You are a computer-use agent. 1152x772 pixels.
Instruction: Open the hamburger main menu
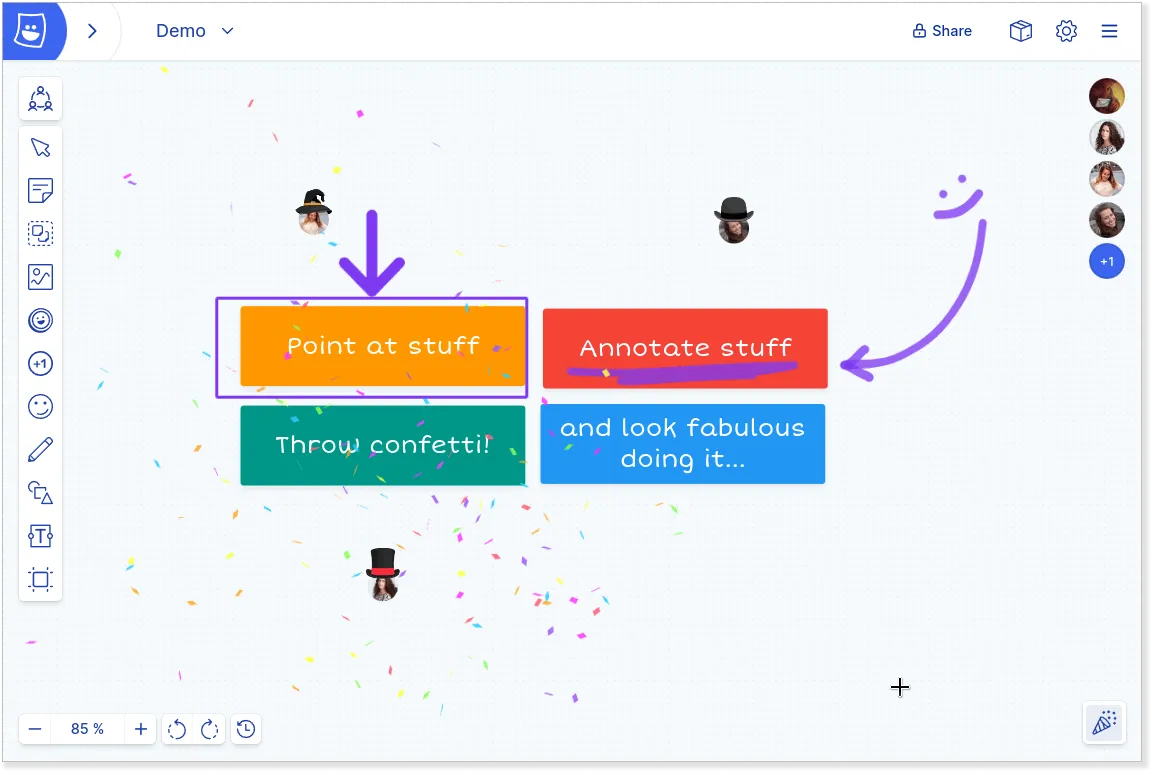tap(1109, 31)
